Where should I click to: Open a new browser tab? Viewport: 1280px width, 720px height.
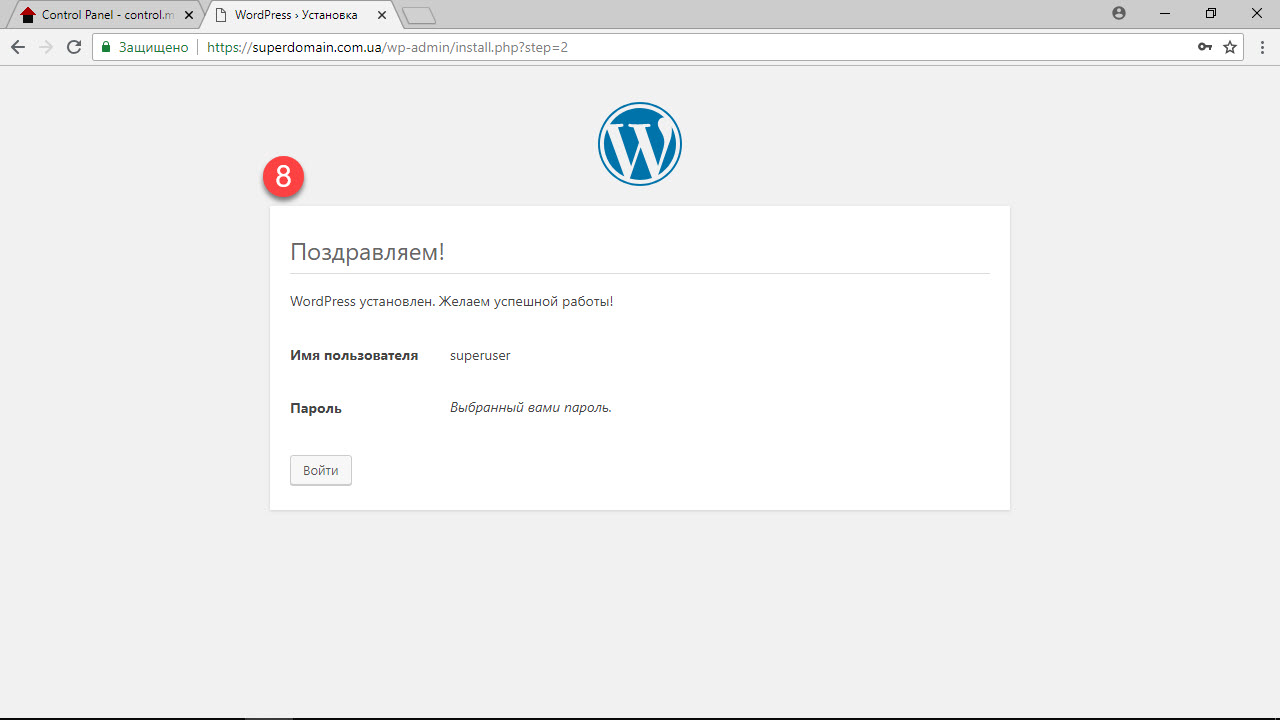click(x=419, y=16)
